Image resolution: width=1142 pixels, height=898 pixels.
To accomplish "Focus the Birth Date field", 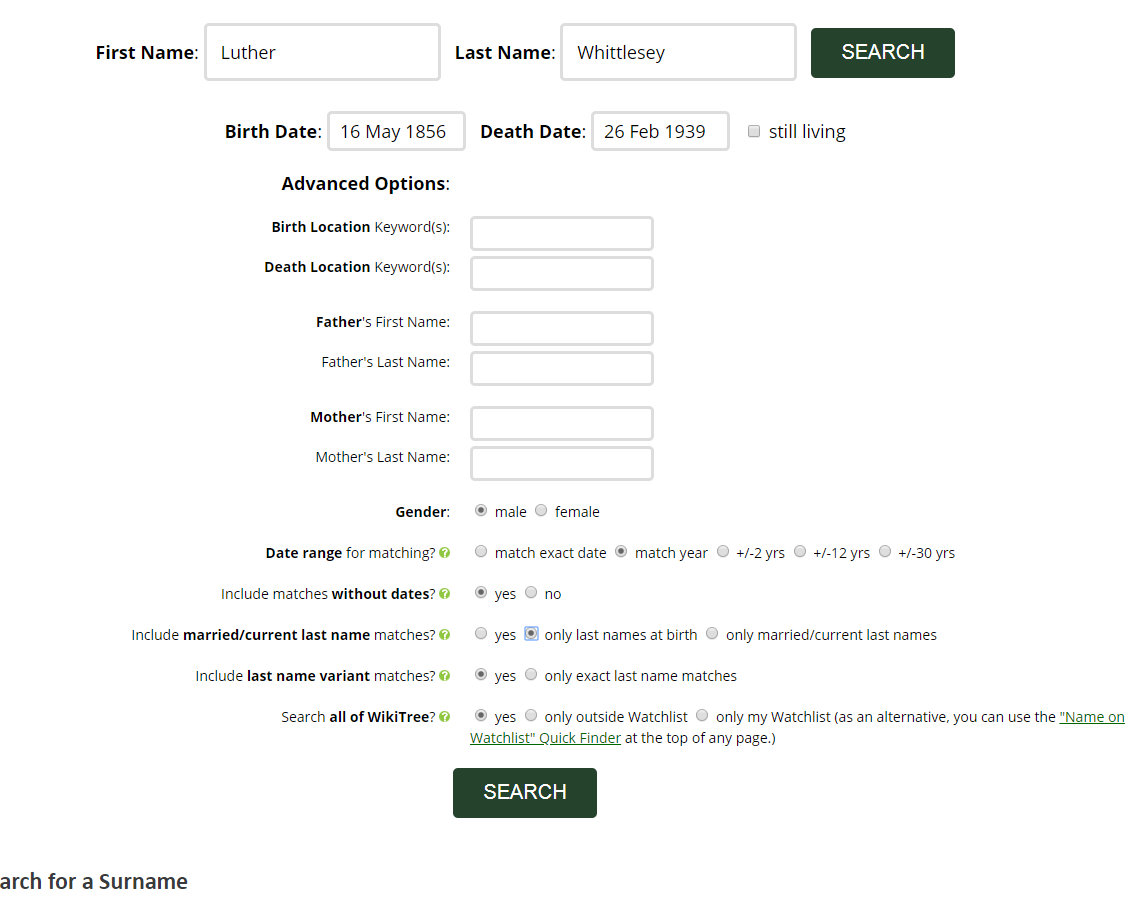I will (x=396, y=131).
